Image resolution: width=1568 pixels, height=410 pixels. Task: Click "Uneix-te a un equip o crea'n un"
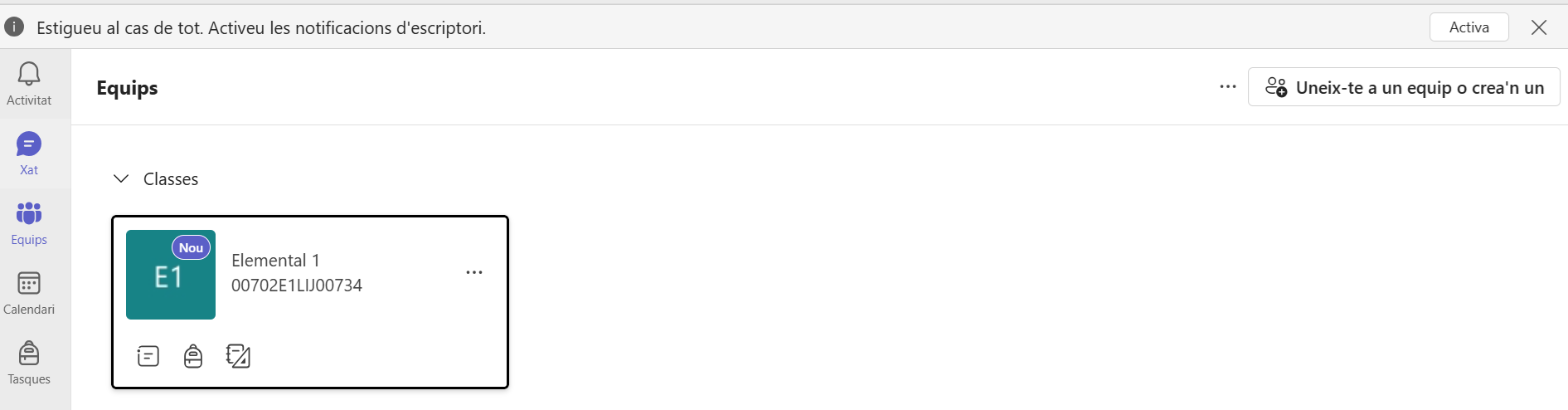coord(1404,87)
